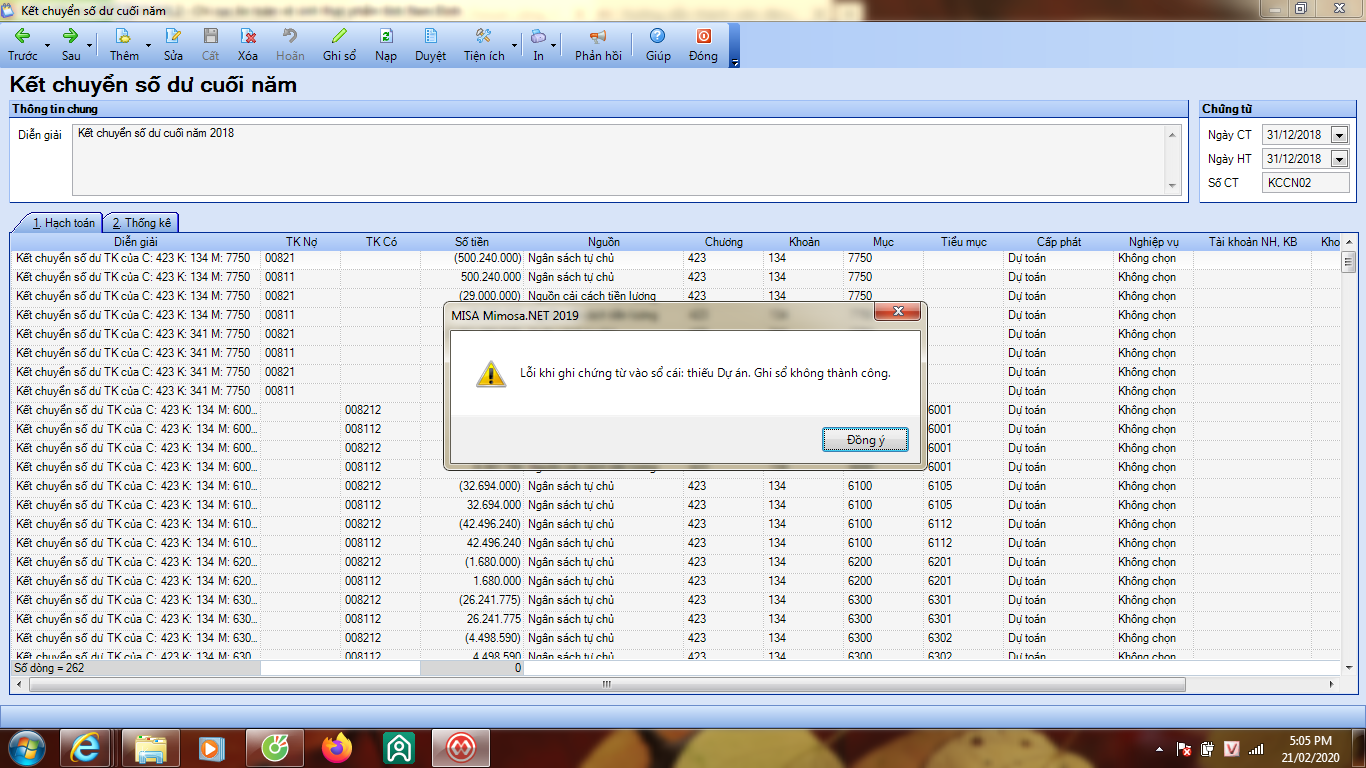The height and width of the screenshot is (768, 1366).
Task: Click the Thêm new document icon
Action: click(x=124, y=36)
